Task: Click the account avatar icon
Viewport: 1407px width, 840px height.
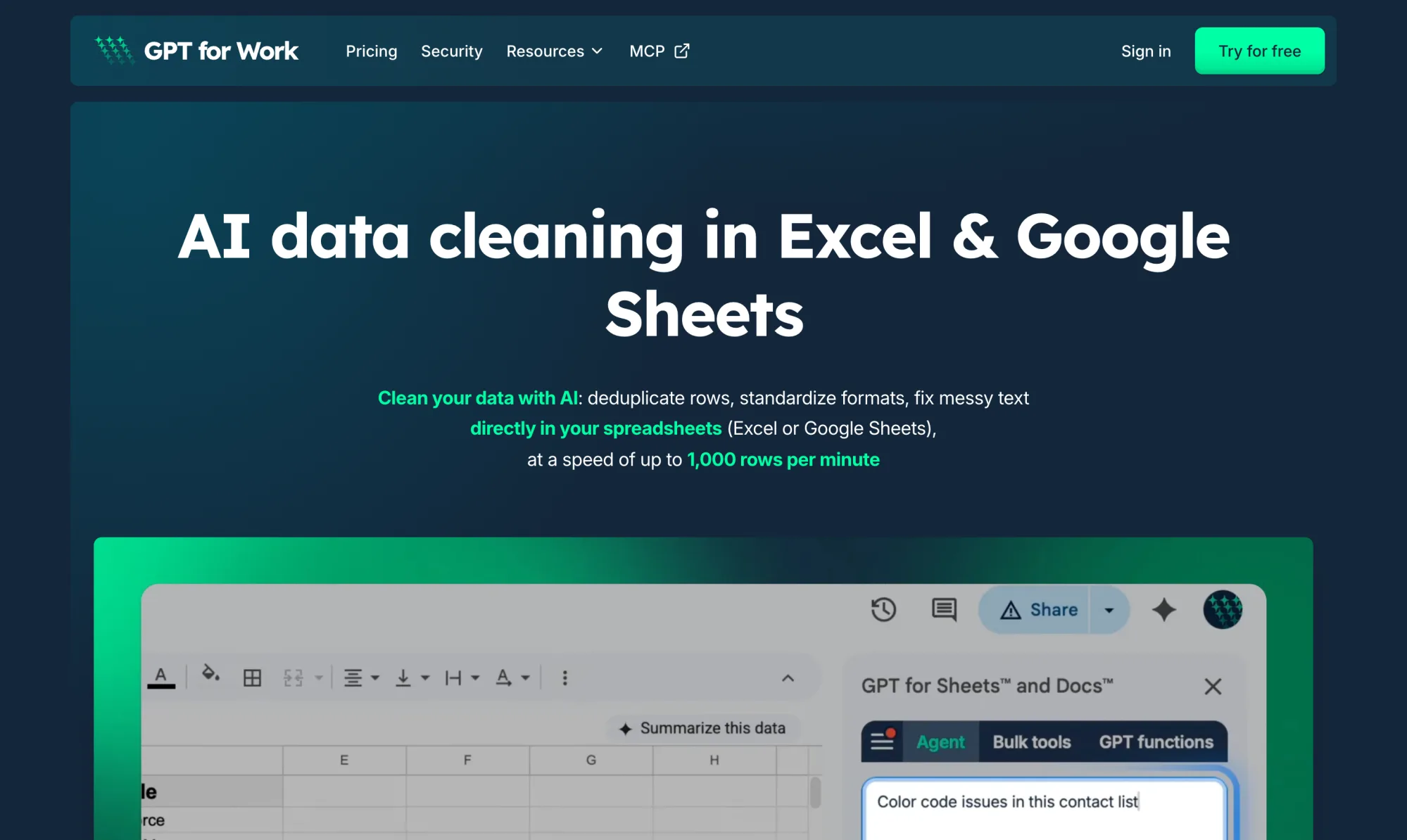Action: pyautogui.click(x=1223, y=609)
